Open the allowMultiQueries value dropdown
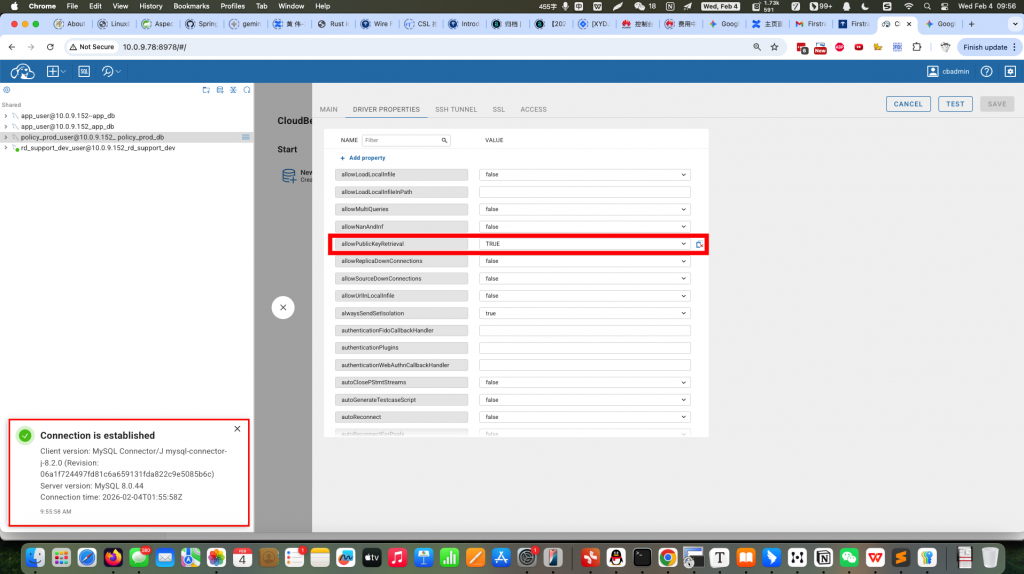1024x574 pixels. click(x=684, y=209)
